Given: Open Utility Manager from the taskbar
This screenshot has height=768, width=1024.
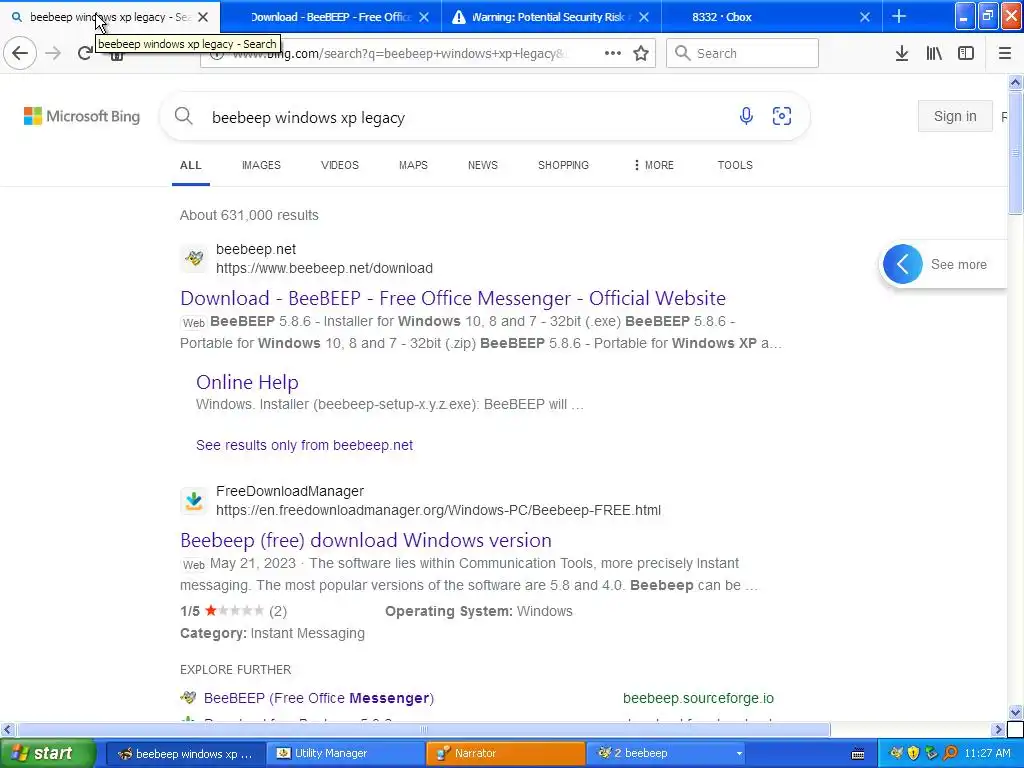Looking at the screenshot, I should click(346, 753).
